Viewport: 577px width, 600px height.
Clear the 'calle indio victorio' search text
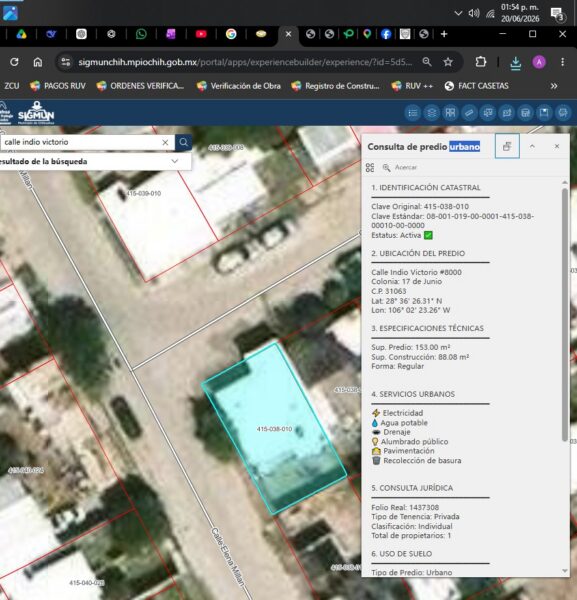(x=165, y=142)
